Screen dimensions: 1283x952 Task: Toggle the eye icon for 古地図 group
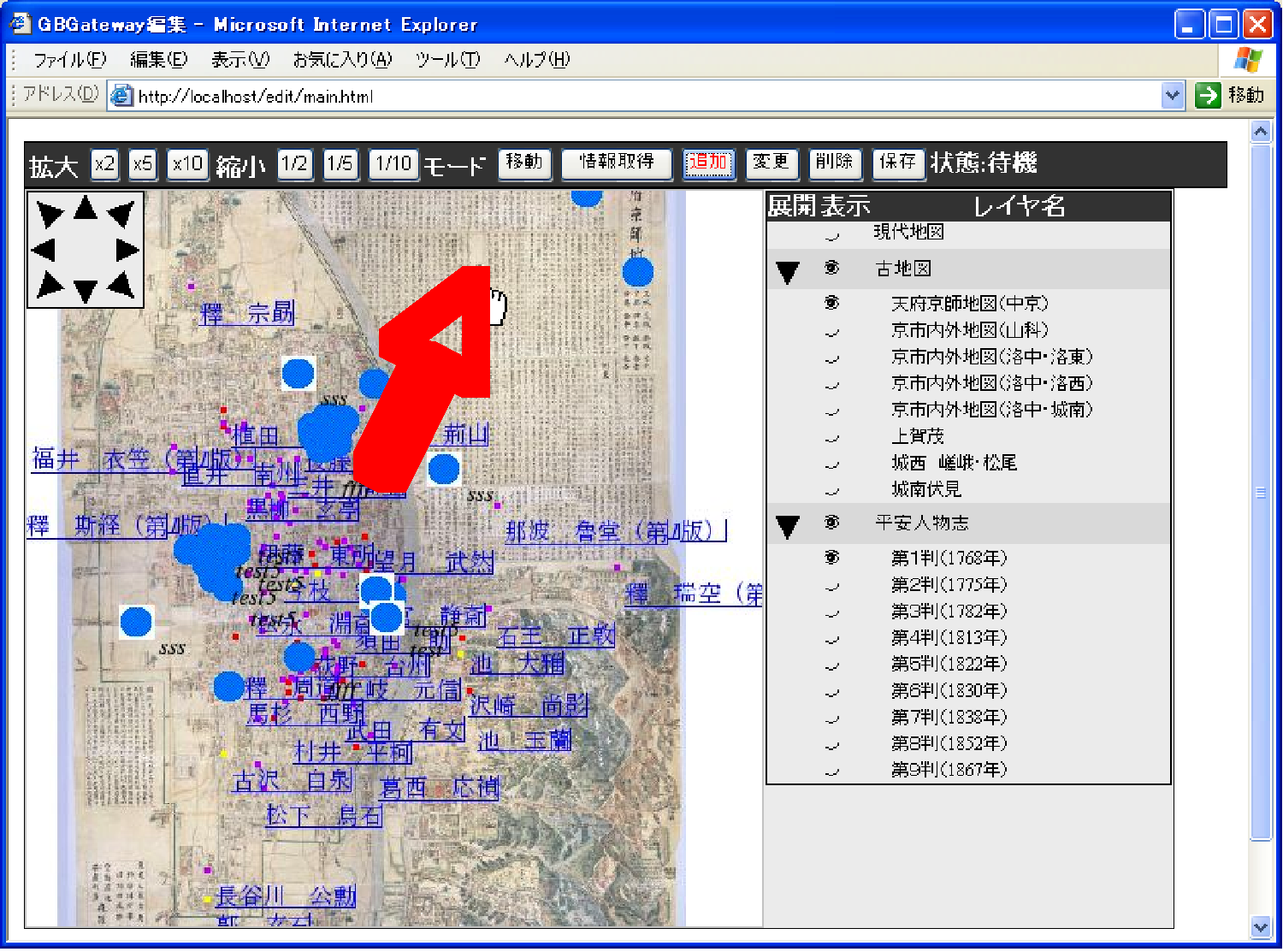[x=831, y=269]
